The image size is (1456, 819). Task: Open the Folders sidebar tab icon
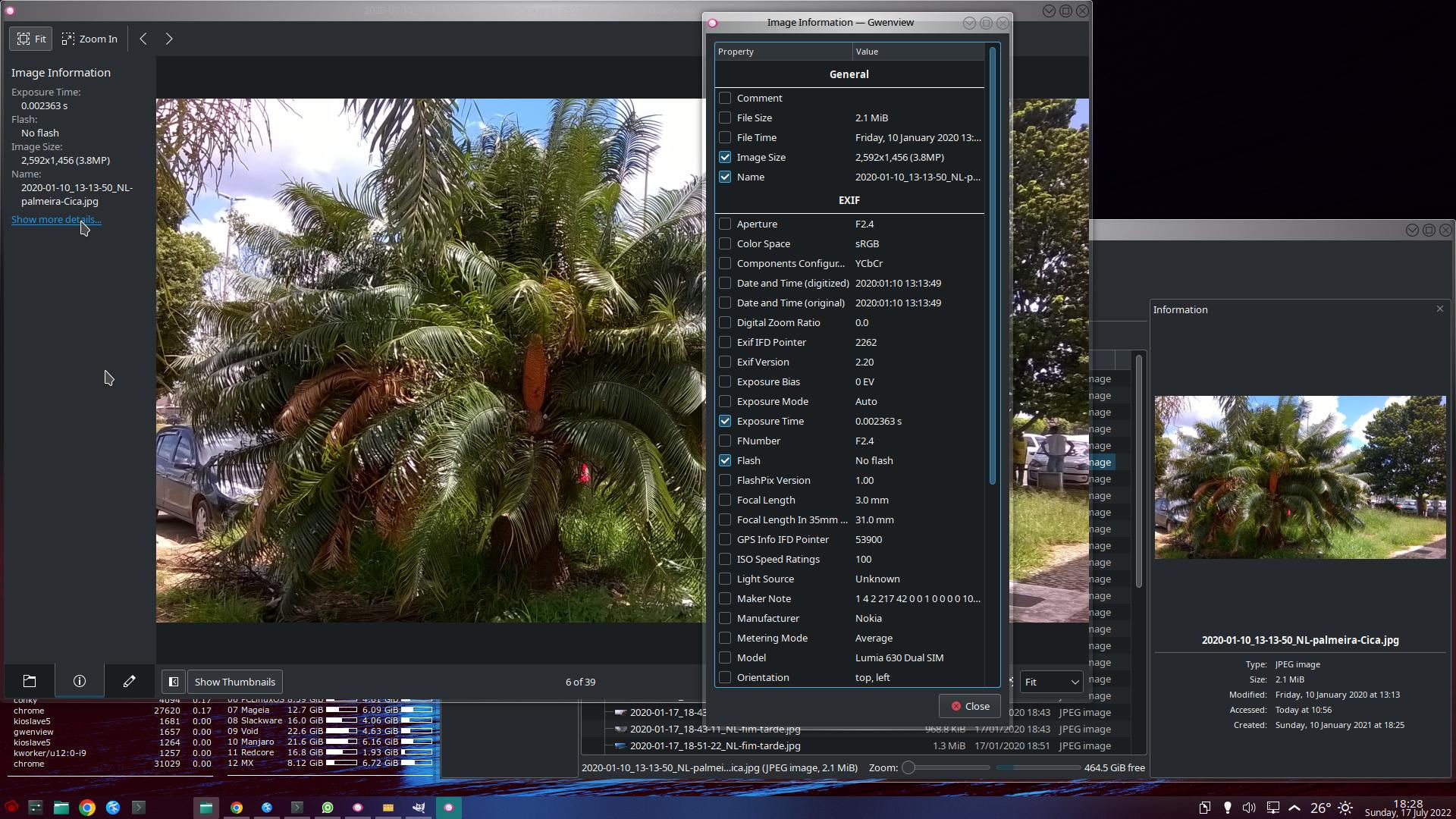[x=30, y=681]
